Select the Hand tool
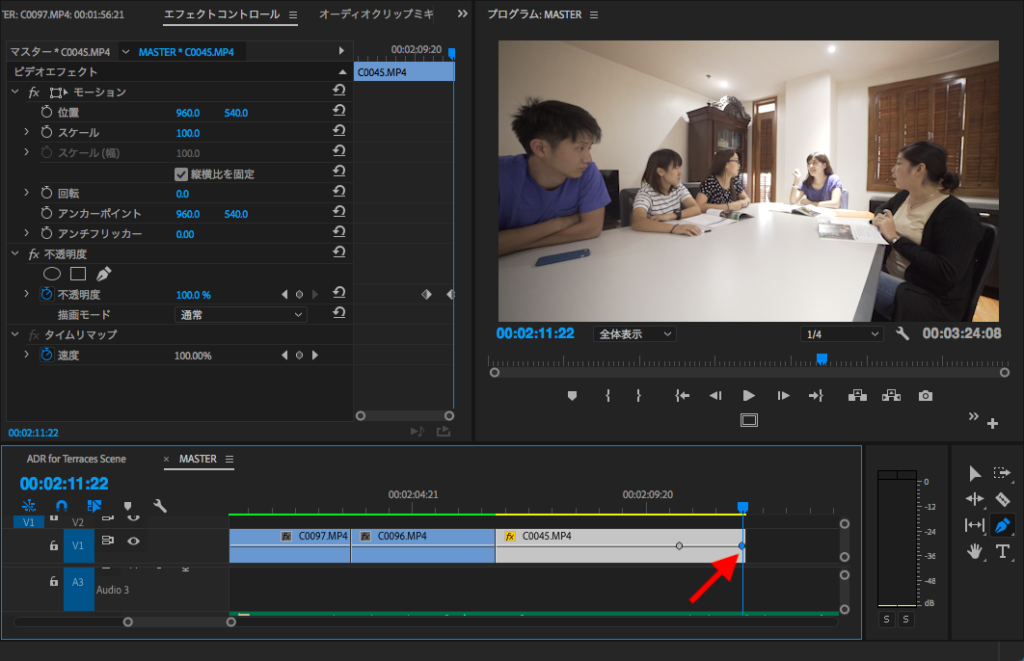1024x661 pixels. 975,551
